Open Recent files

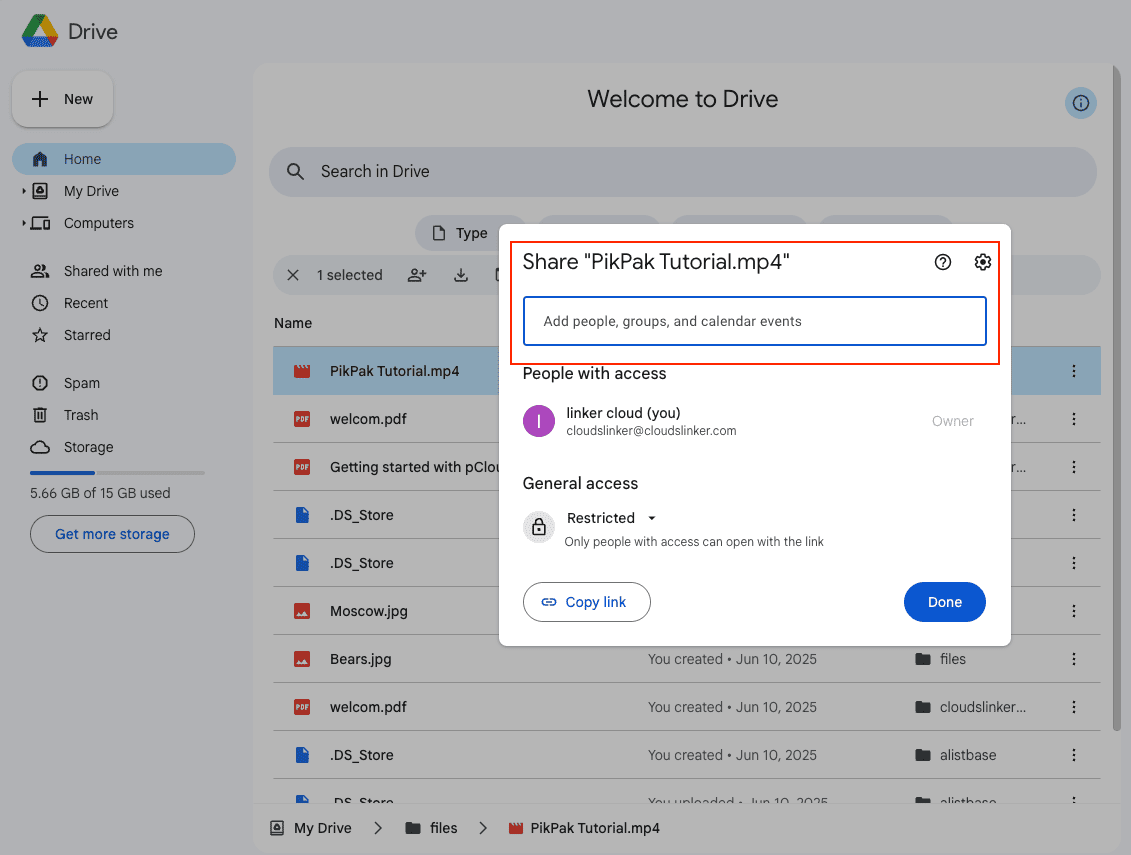click(x=85, y=303)
